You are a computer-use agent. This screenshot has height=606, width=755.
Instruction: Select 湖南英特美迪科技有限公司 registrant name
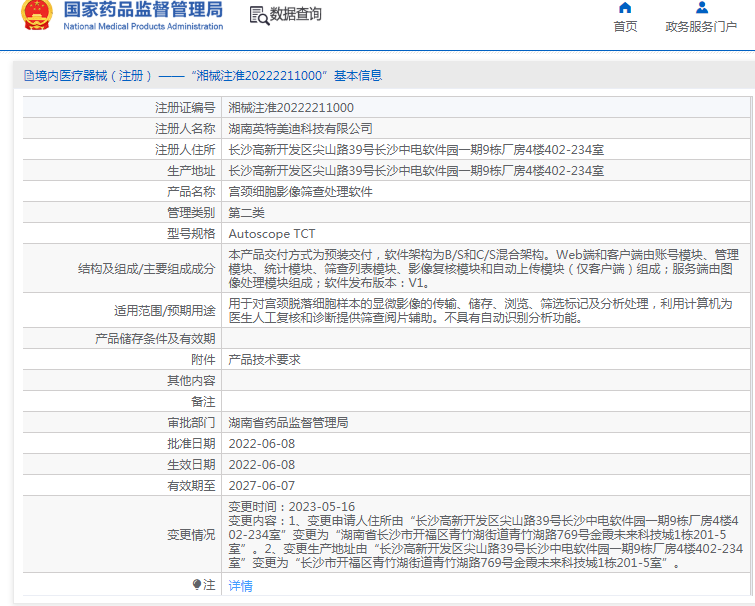tap(300, 129)
